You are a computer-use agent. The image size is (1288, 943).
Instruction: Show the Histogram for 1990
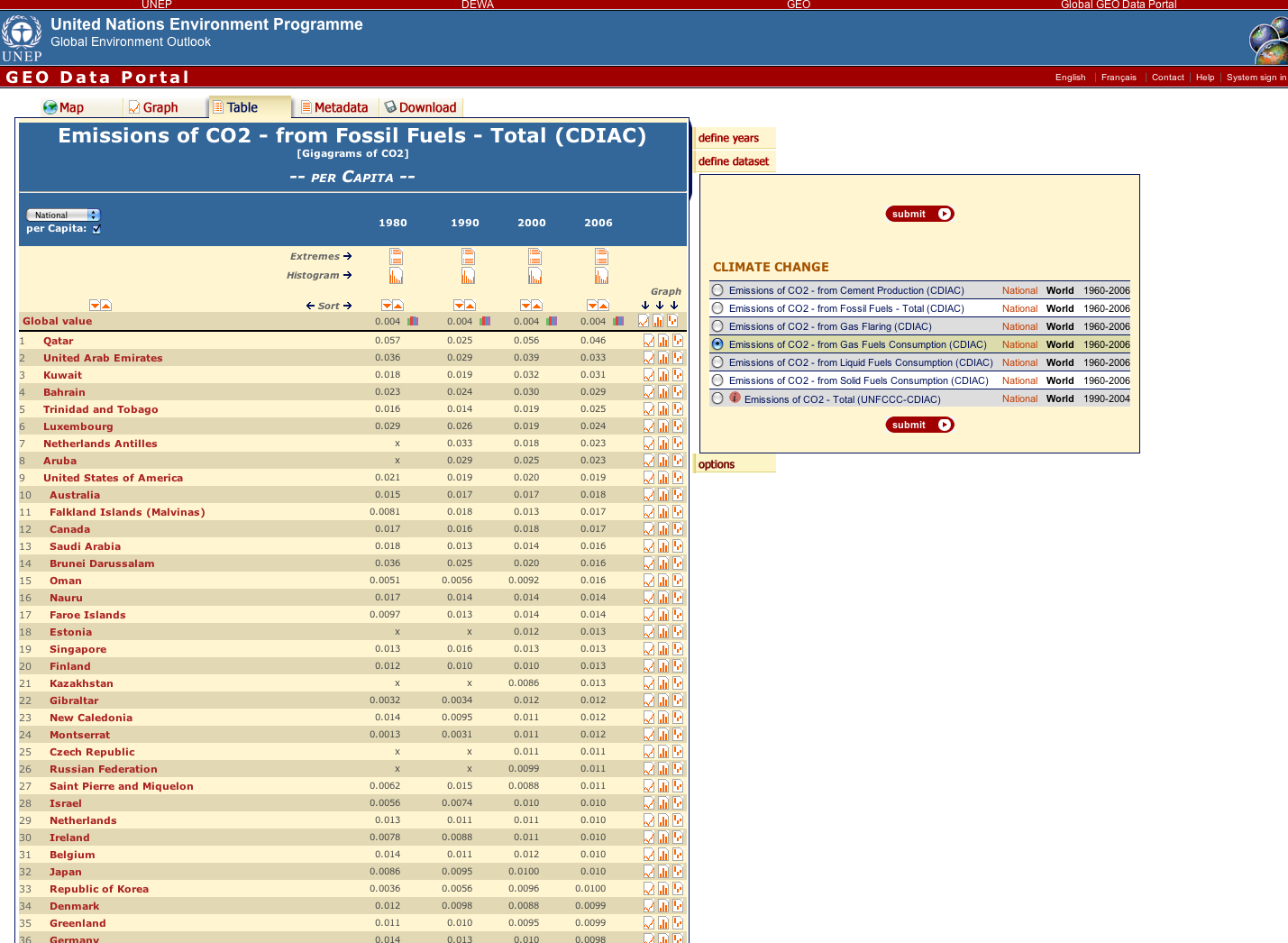468,276
